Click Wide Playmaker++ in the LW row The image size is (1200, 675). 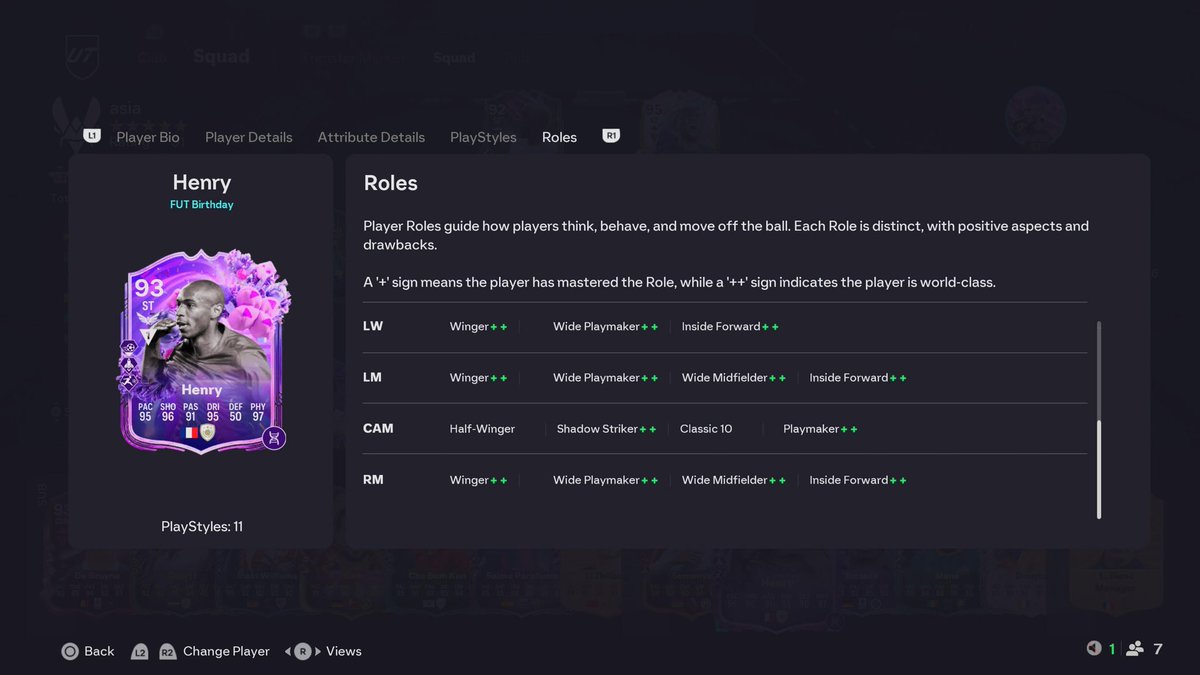(605, 327)
